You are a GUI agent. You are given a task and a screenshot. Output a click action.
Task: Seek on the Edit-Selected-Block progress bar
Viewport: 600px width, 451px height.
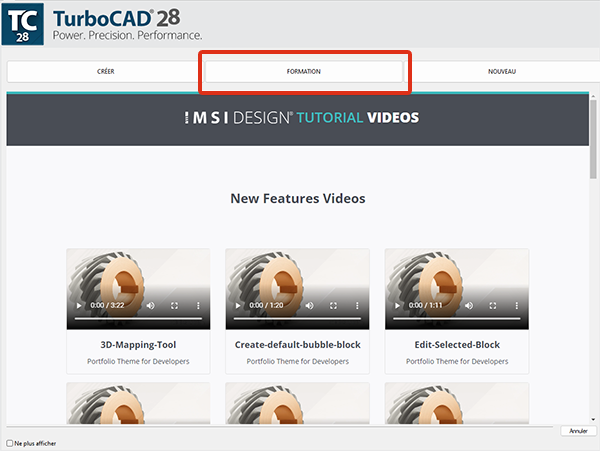(x=457, y=318)
